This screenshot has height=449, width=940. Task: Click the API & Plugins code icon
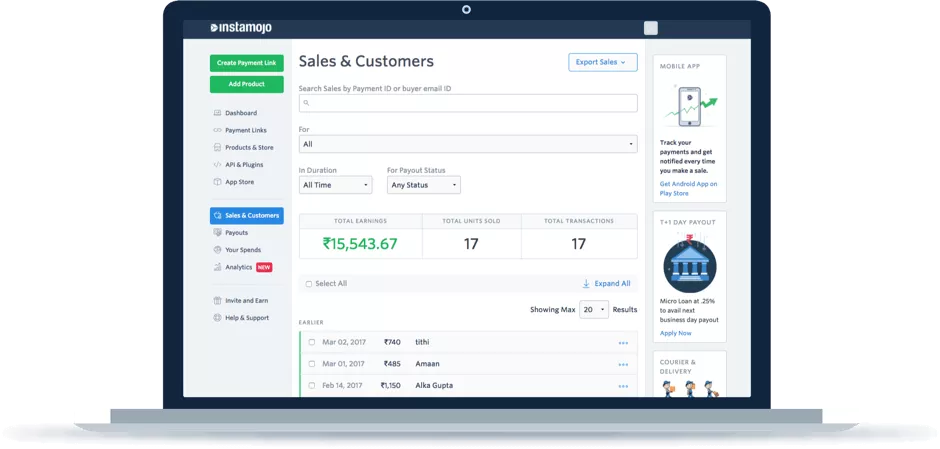[217, 164]
